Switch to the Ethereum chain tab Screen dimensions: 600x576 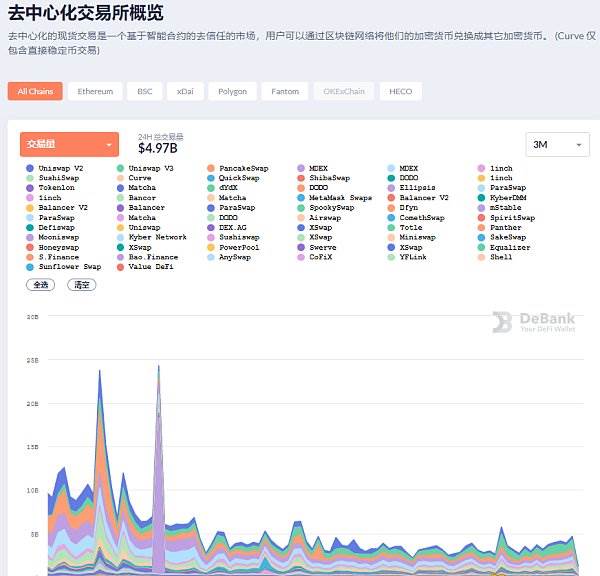click(x=95, y=91)
